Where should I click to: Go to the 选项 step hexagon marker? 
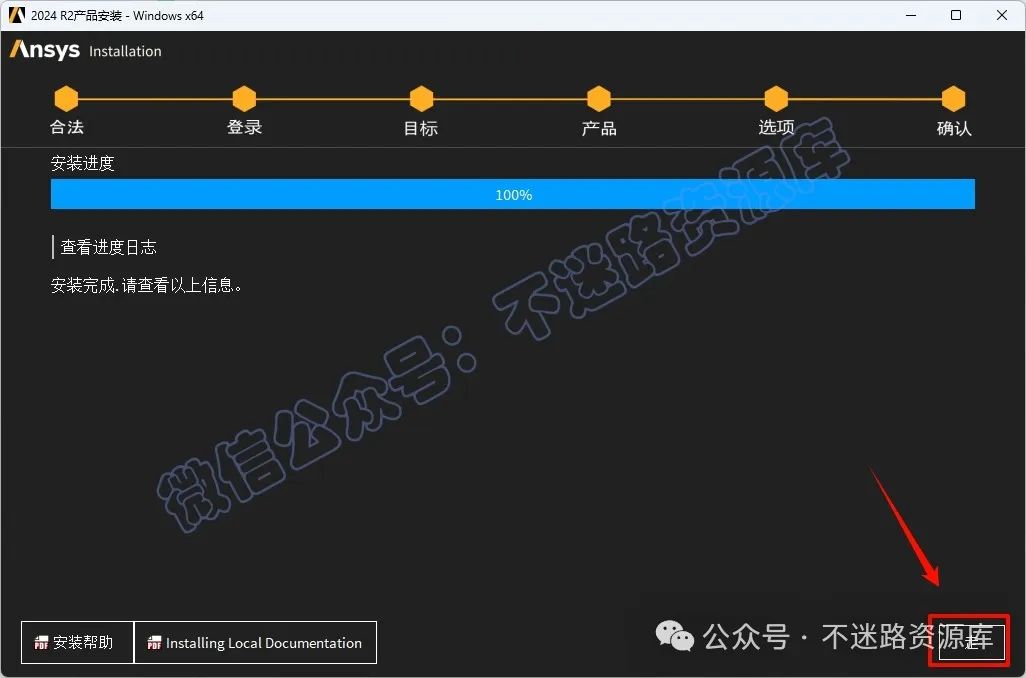point(776,99)
